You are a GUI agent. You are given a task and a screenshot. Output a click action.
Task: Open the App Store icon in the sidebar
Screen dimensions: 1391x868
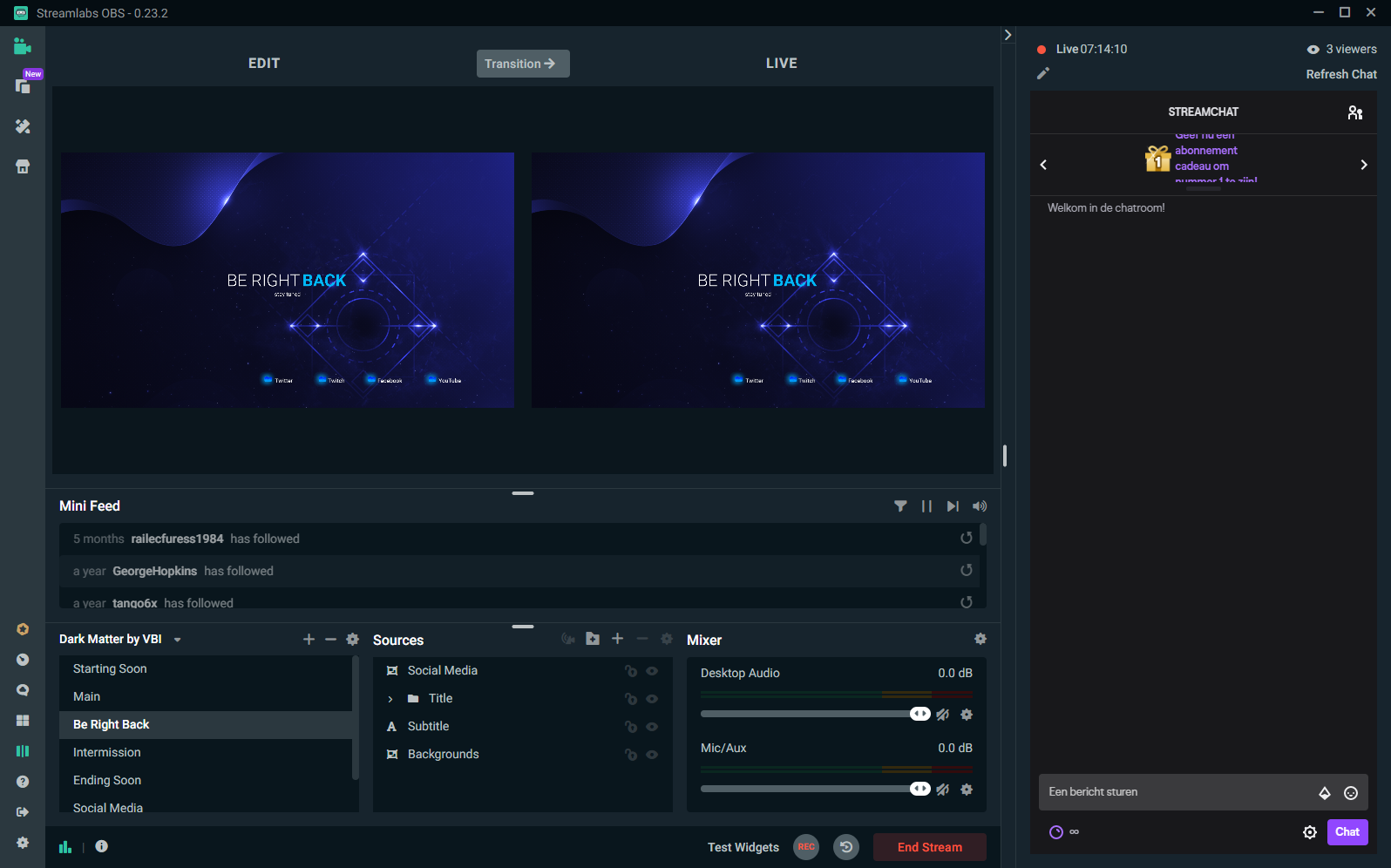(x=23, y=166)
